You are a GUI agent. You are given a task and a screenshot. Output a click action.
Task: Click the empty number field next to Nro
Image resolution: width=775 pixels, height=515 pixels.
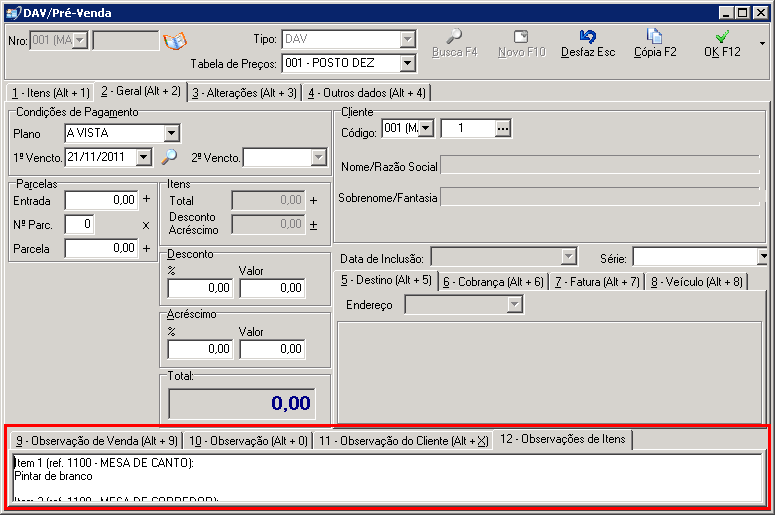click(x=126, y=41)
